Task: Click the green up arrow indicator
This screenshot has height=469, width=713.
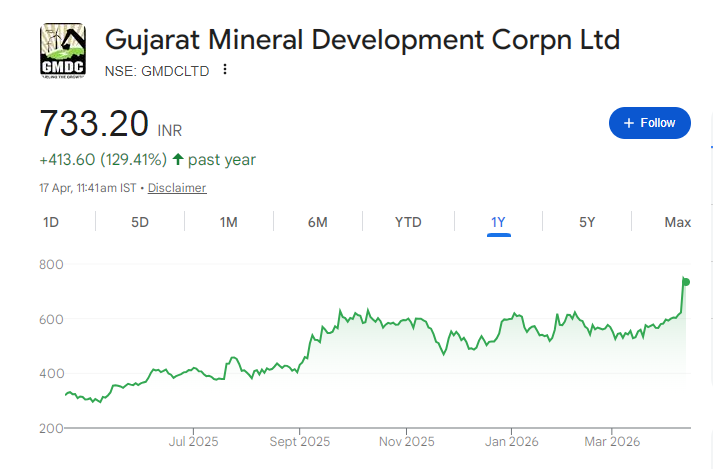Action: pos(178,159)
